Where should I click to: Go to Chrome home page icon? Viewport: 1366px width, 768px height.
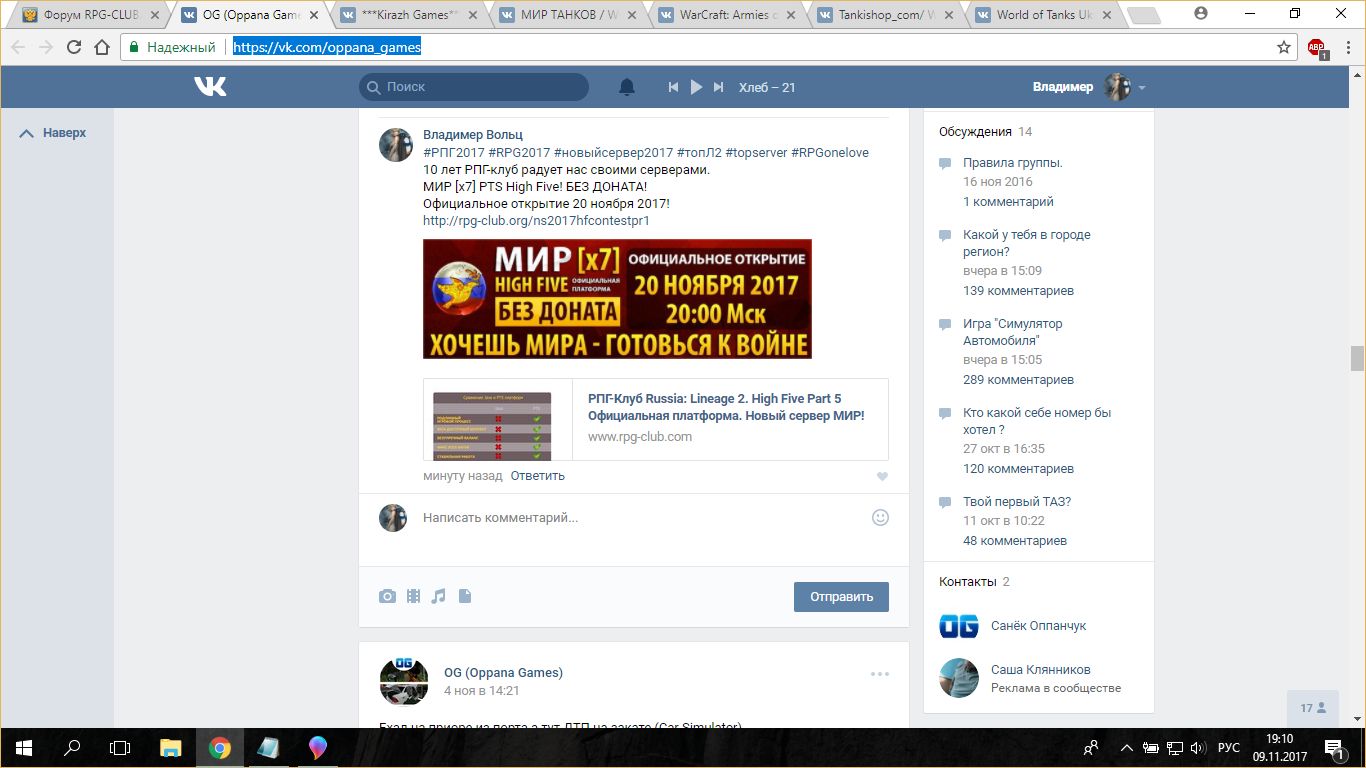click(102, 47)
